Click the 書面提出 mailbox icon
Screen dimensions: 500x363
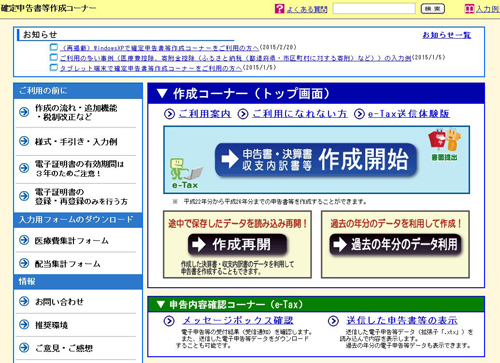[445, 144]
